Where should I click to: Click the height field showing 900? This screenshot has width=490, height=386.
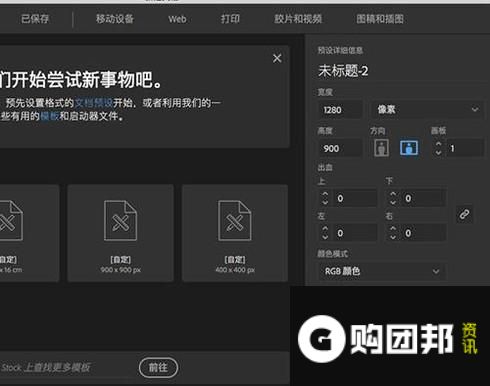[x=340, y=148]
